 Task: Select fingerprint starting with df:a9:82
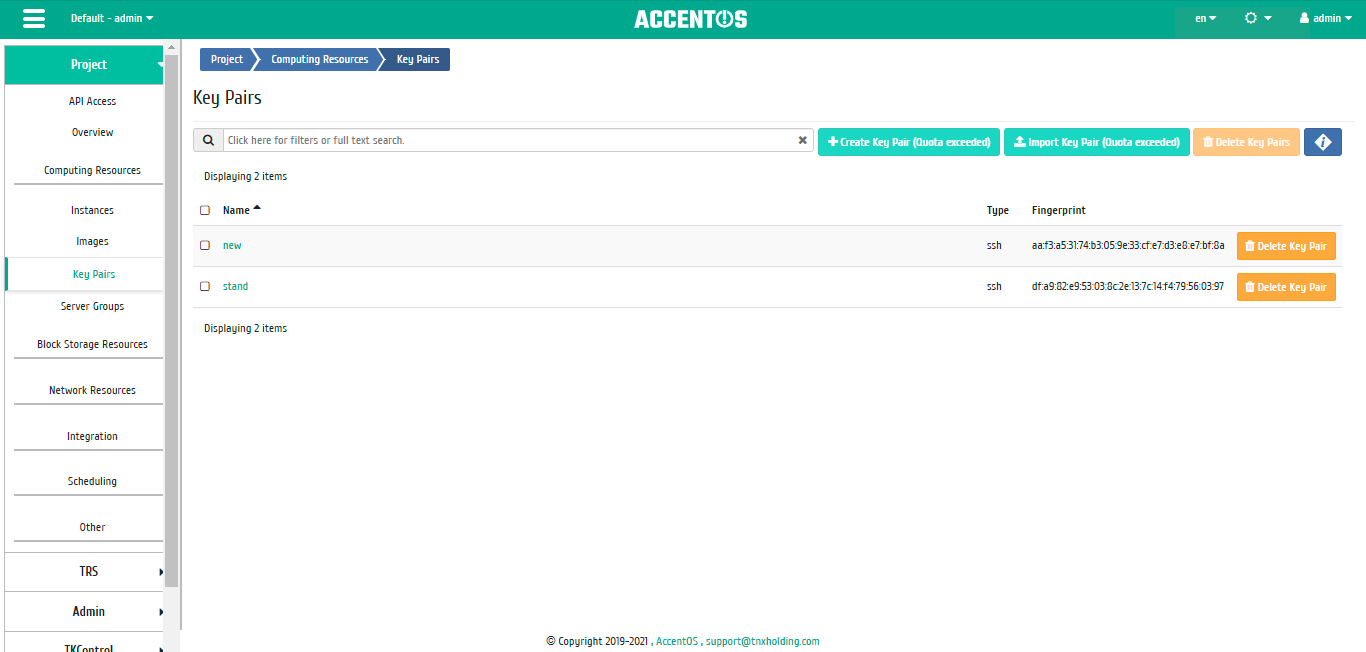tap(1128, 286)
